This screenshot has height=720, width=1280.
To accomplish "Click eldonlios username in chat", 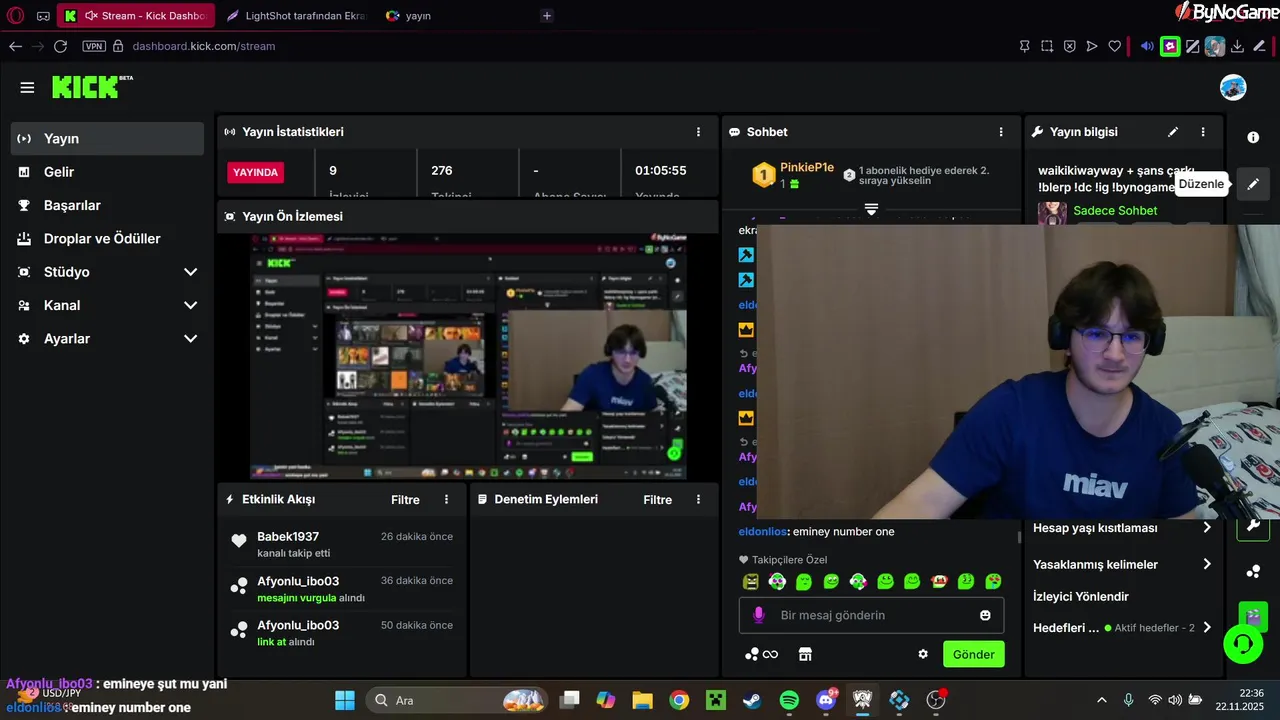I will click(762, 532).
